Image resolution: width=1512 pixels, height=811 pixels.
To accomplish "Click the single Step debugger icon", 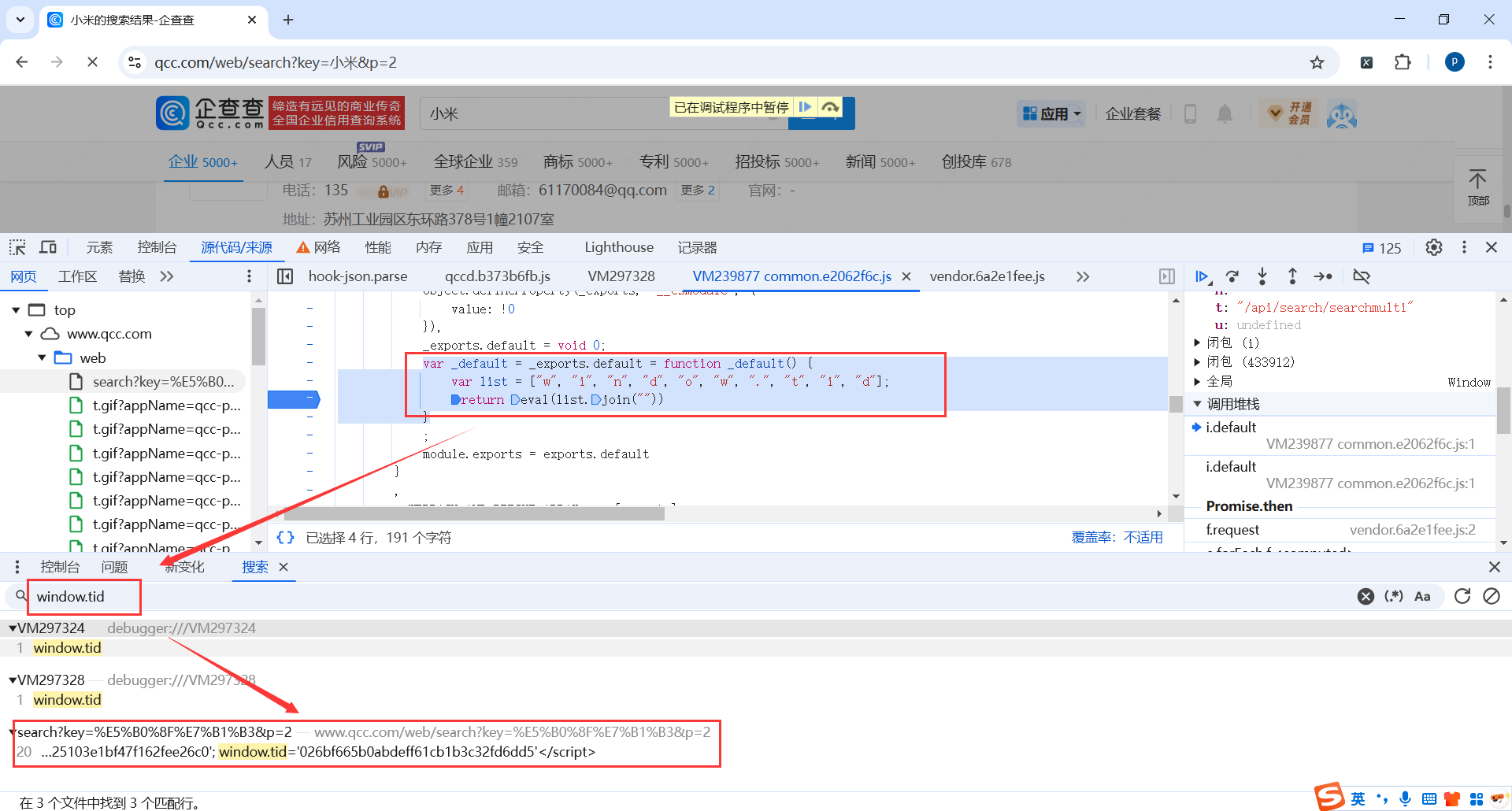I will tap(1323, 276).
